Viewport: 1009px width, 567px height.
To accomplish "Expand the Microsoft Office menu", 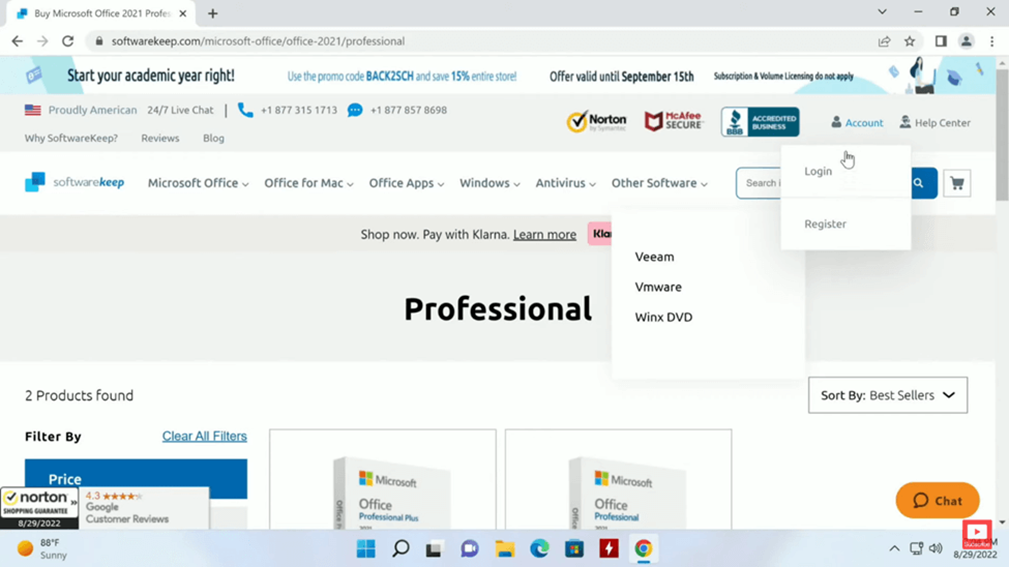I will 198,183.
